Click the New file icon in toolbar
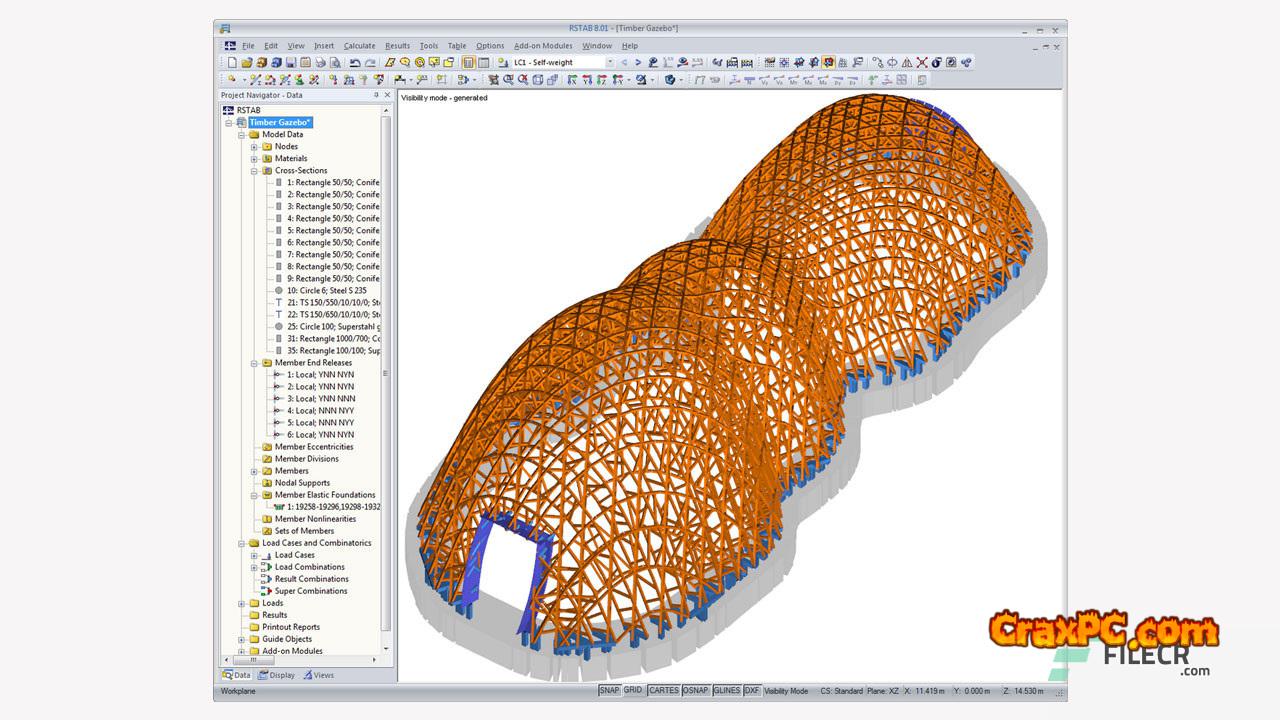The width and height of the screenshot is (1280, 720). (x=232, y=62)
